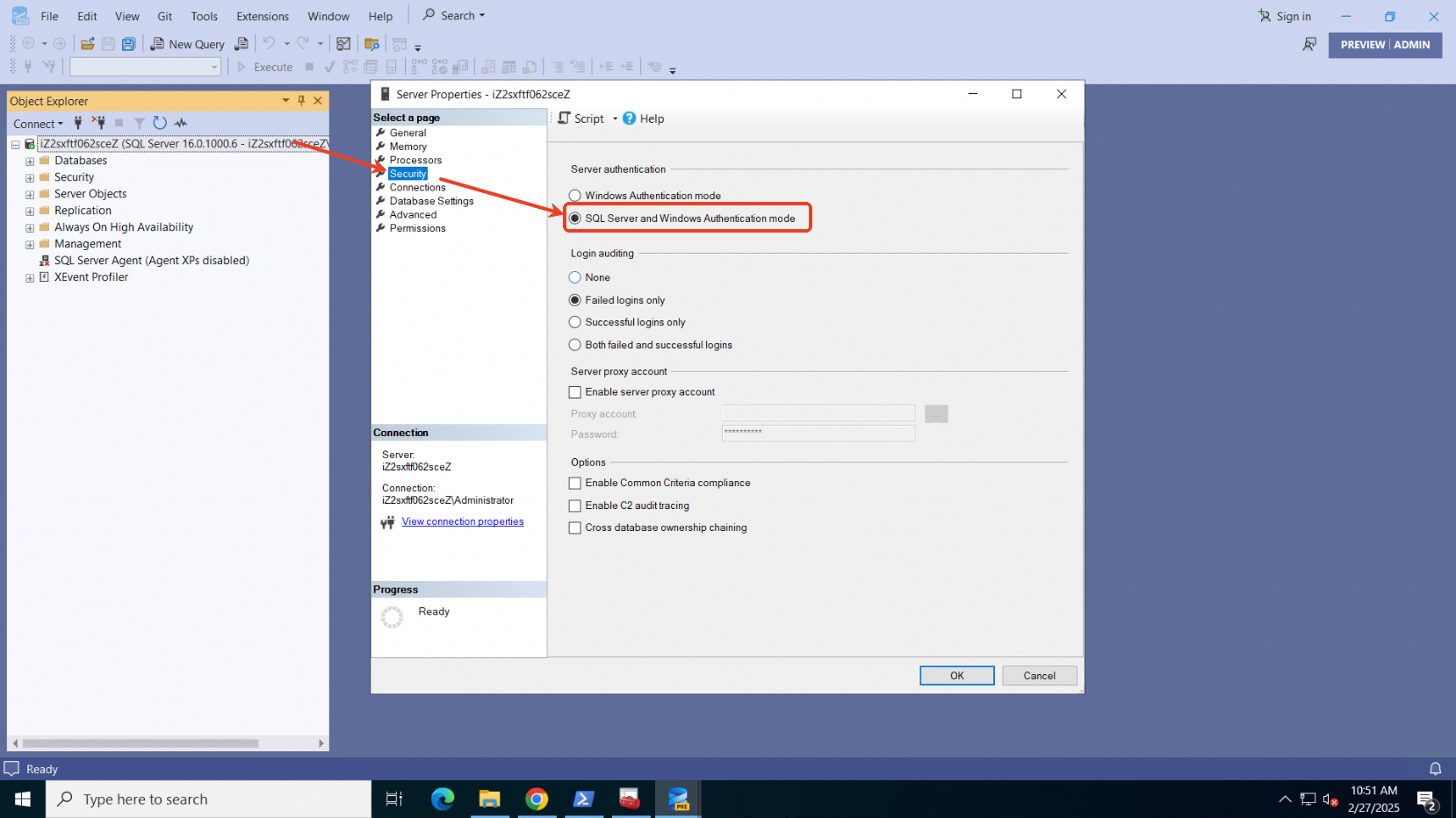Image resolution: width=1456 pixels, height=818 pixels.
Task: Refresh the Object Explorer tree
Action: point(160,123)
